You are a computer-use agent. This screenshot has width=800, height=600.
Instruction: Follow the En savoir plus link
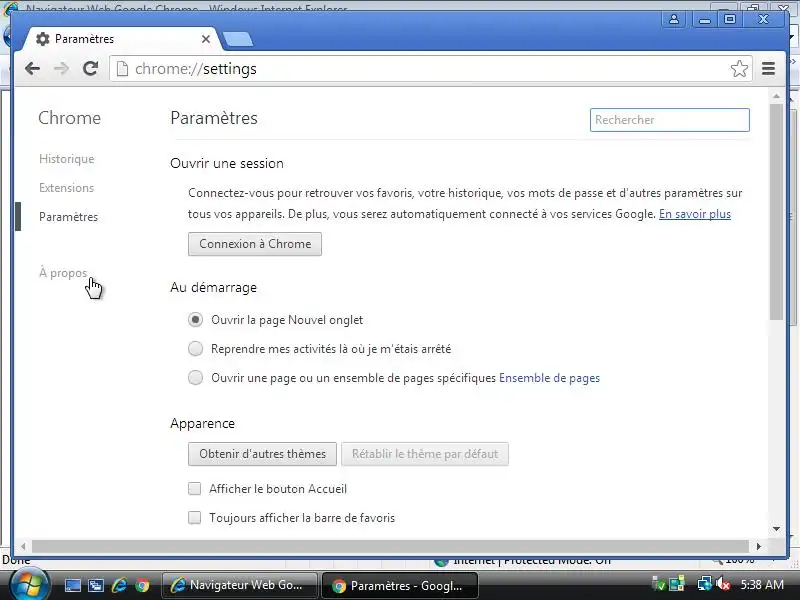point(695,214)
